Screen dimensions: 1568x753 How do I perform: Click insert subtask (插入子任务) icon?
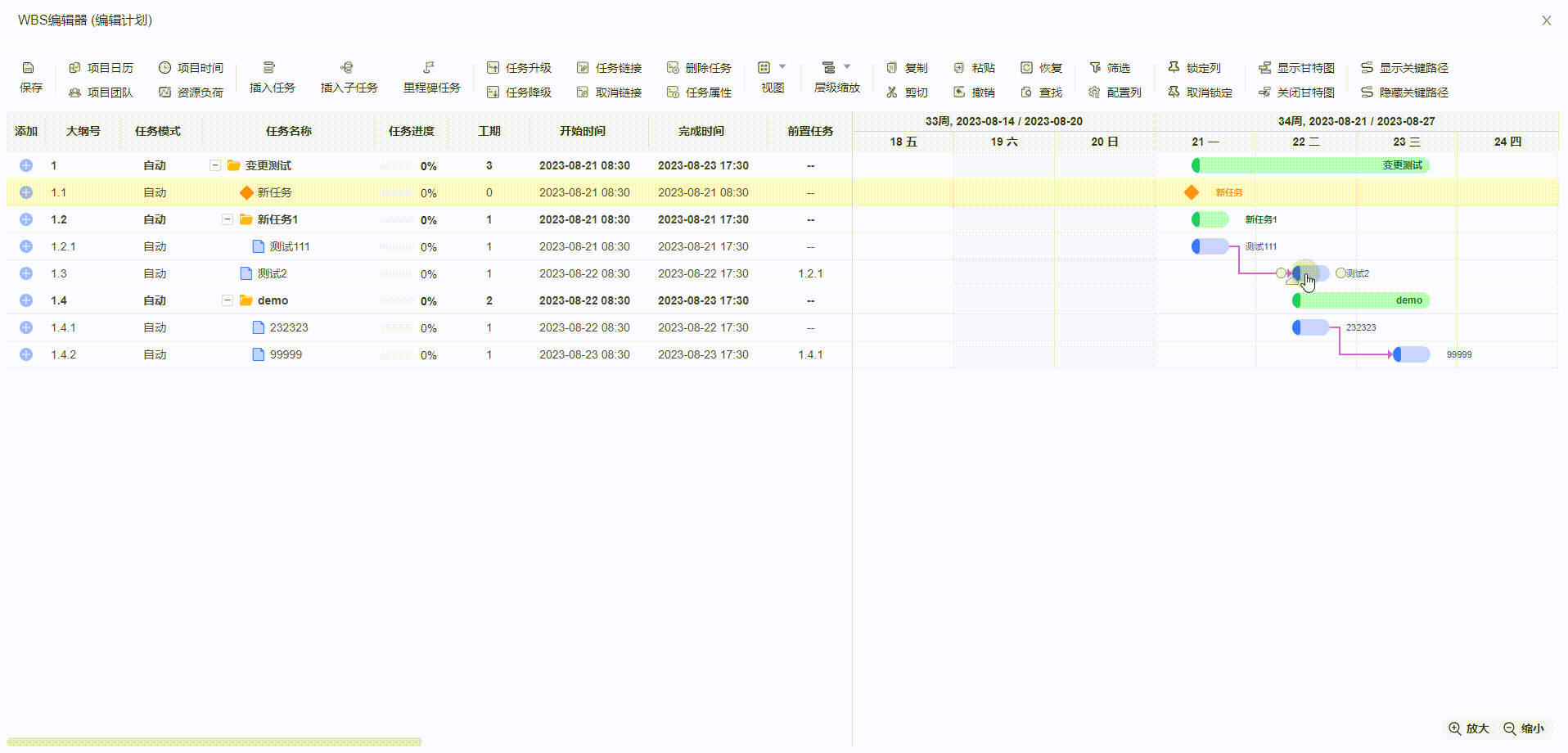(347, 68)
